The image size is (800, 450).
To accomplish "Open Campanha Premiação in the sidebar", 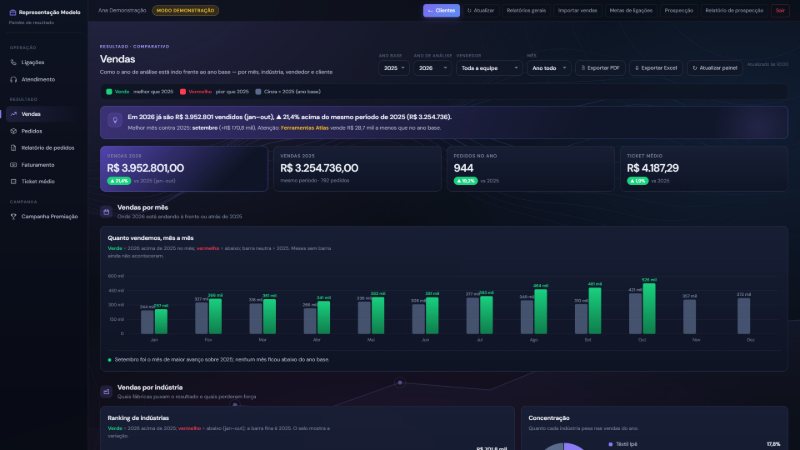I will click(44, 217).
